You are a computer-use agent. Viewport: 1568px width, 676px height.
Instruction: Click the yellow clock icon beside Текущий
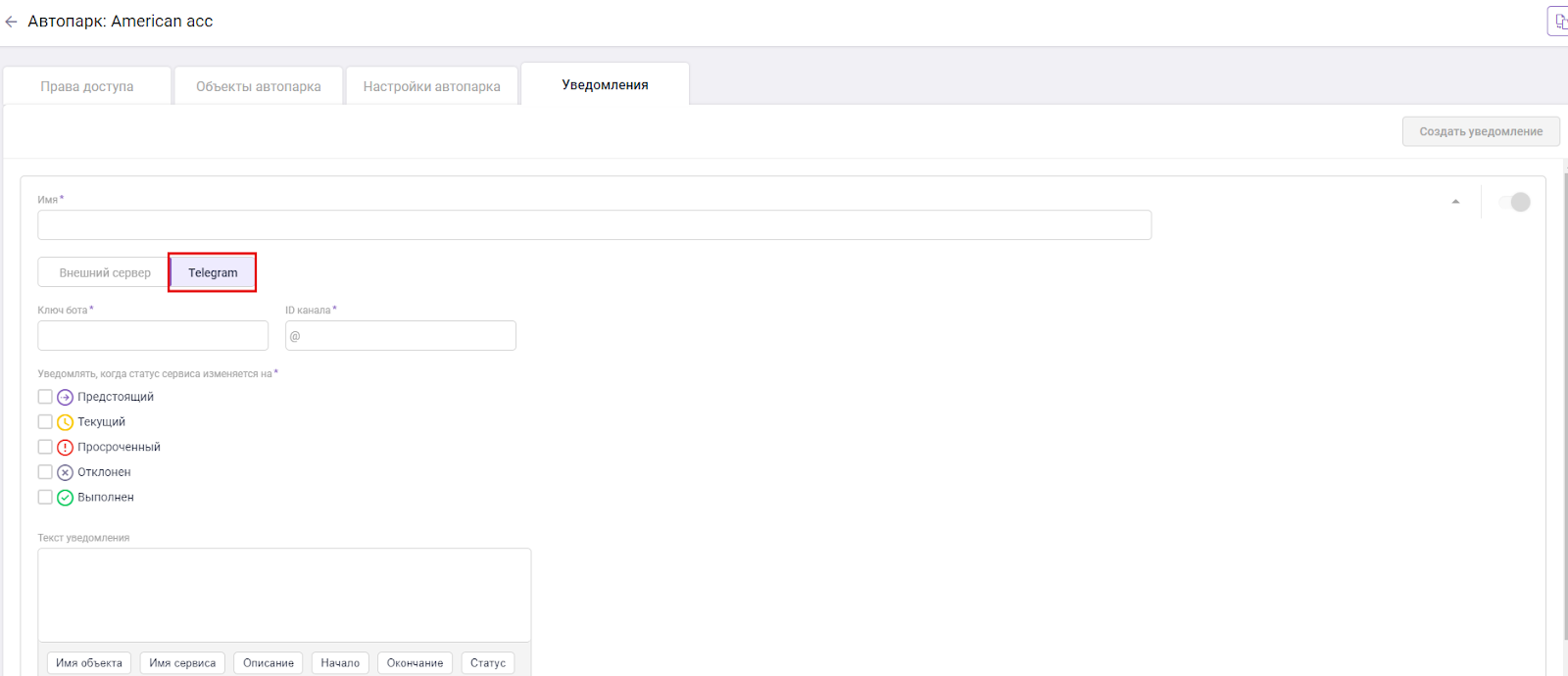pos(65,422)
